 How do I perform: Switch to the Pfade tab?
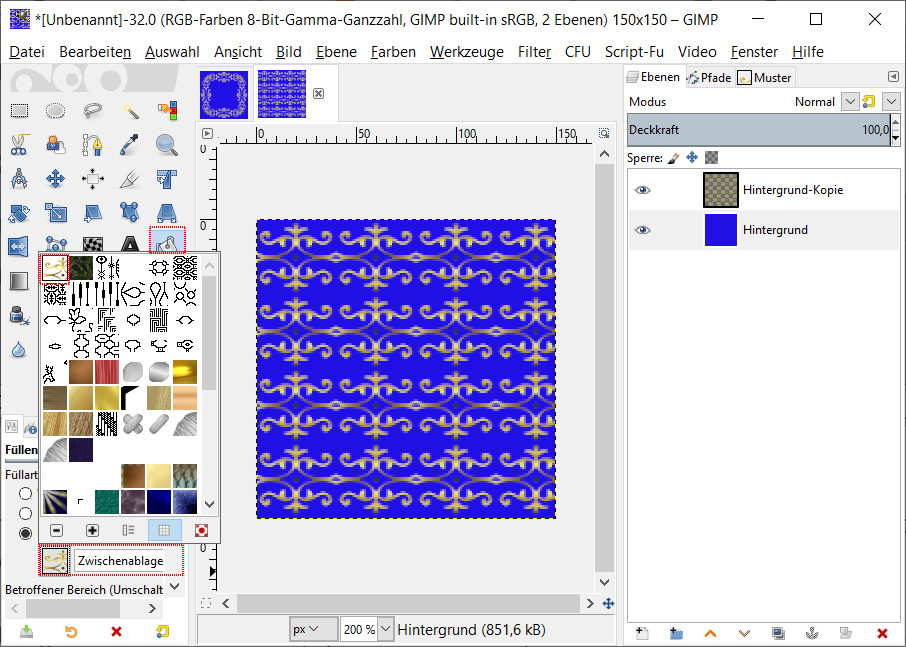pos(710,77)
